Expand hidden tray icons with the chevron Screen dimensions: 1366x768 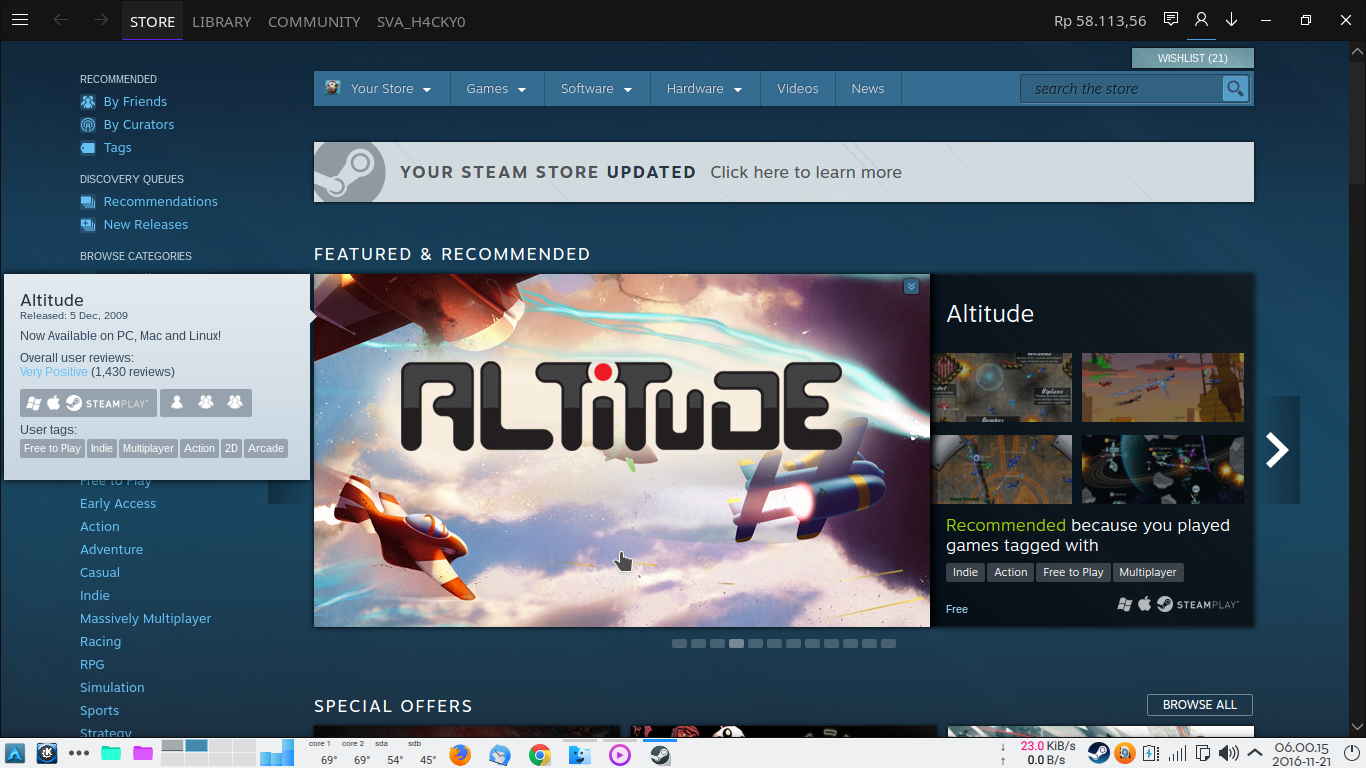(1253, 753)
